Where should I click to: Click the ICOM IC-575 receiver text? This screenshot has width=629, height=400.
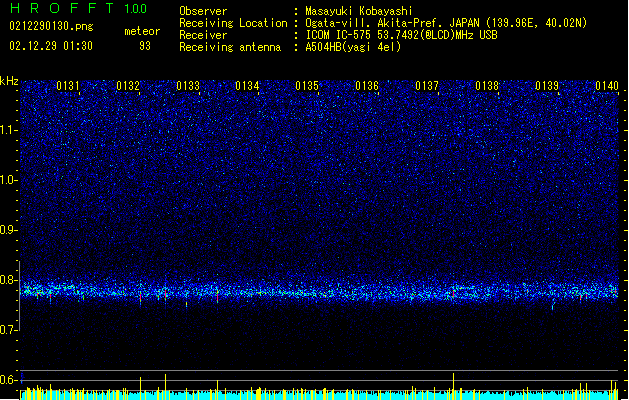(401, 35)
